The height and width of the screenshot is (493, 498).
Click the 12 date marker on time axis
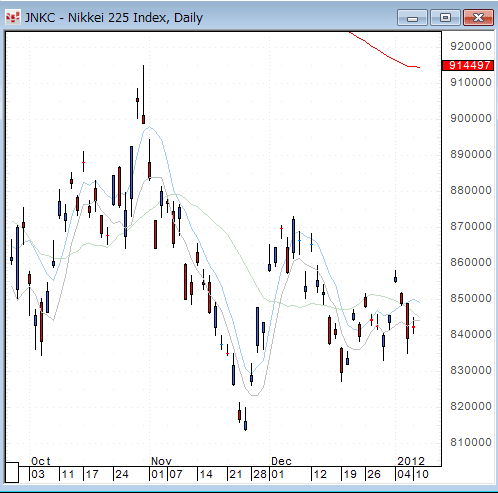(x=320, y=474)
